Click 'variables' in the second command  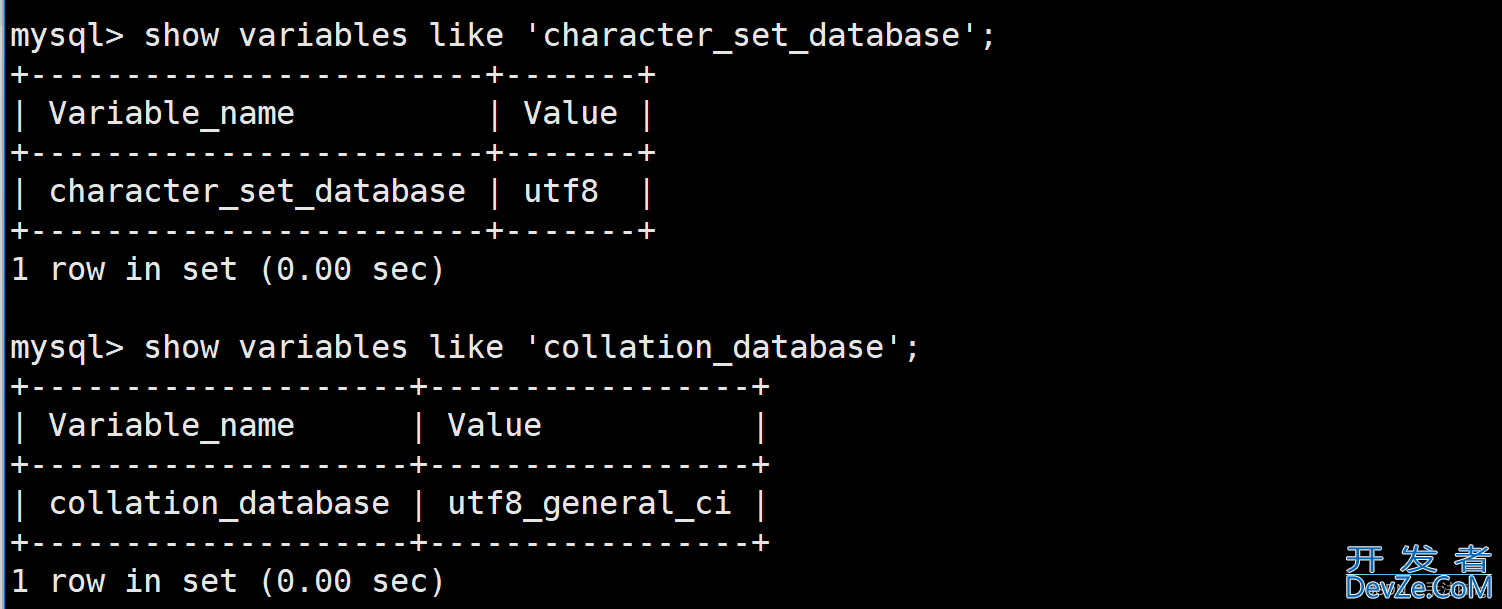pyautogui.click(x=323, y=348)
